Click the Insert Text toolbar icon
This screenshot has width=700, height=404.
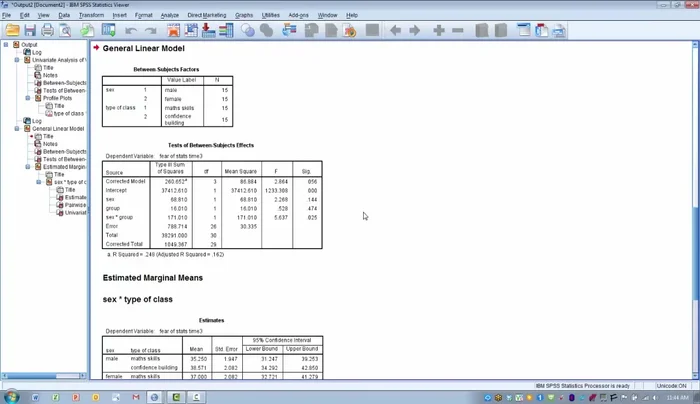point(559,30)
